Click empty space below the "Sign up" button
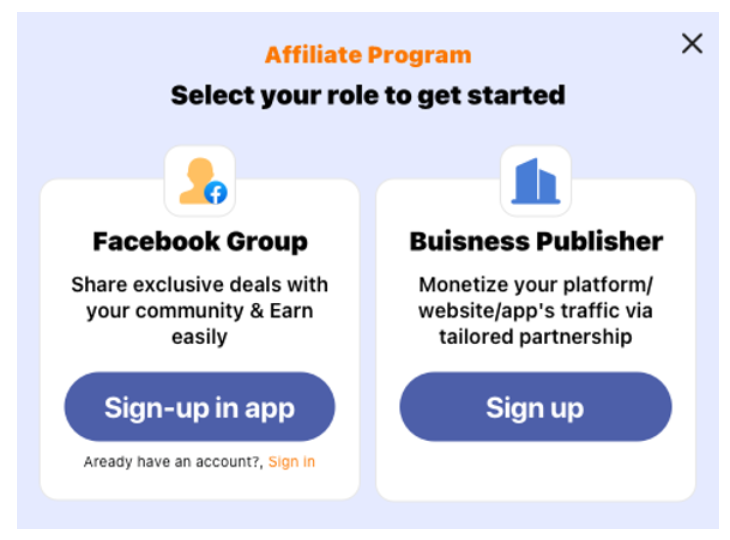Screen dimensions: 730x540 536,470
